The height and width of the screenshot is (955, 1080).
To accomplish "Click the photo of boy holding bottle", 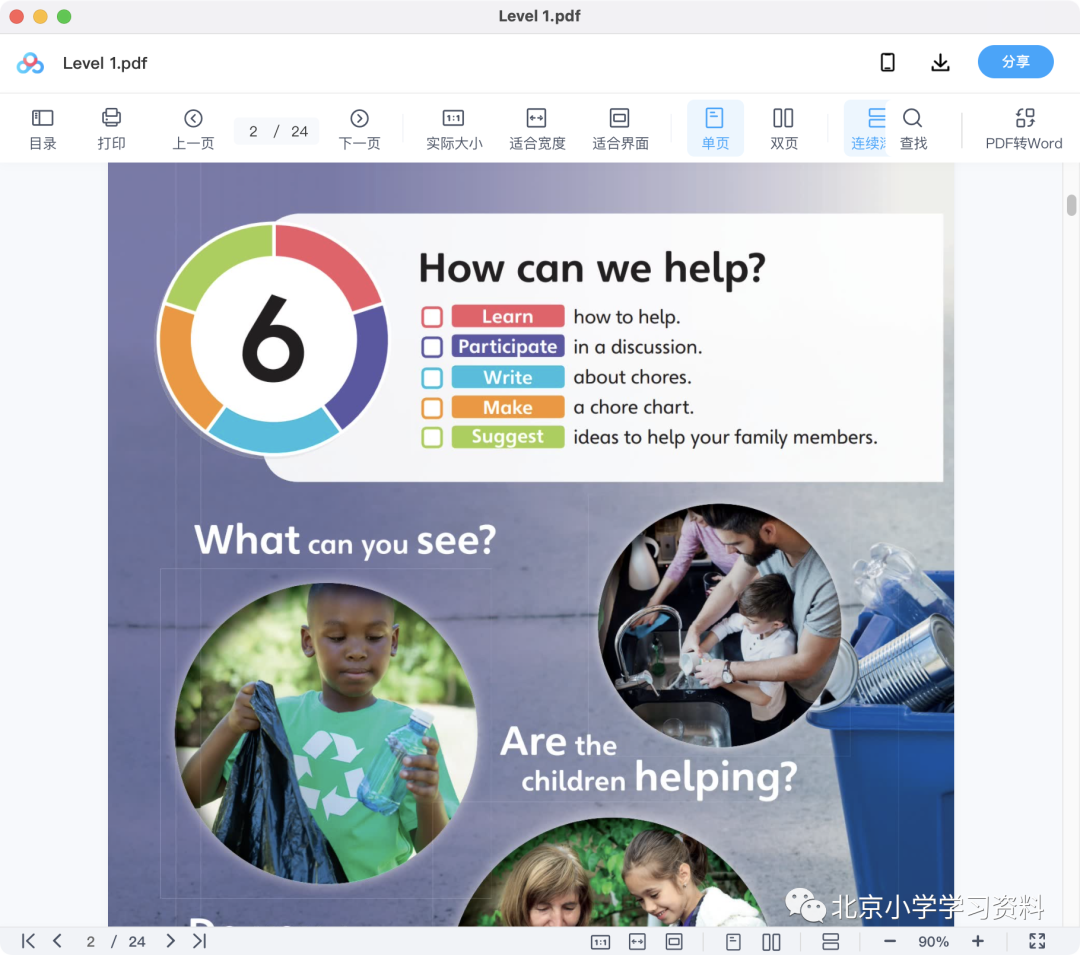I will click(326, 733).
